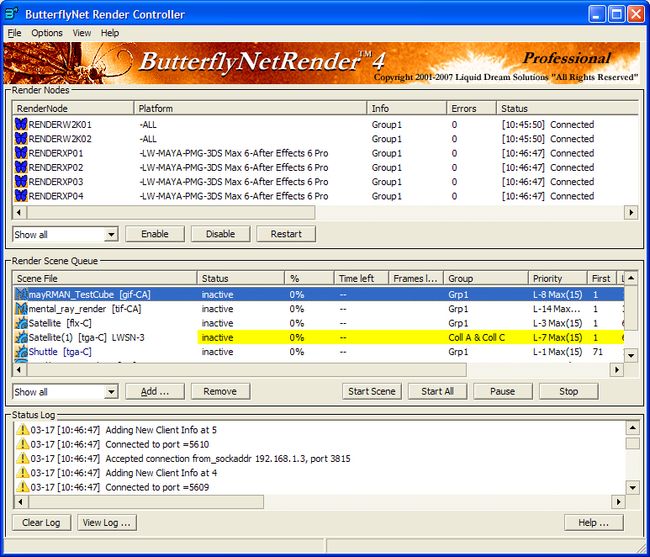Click the Start Scene button

(371, 391)
